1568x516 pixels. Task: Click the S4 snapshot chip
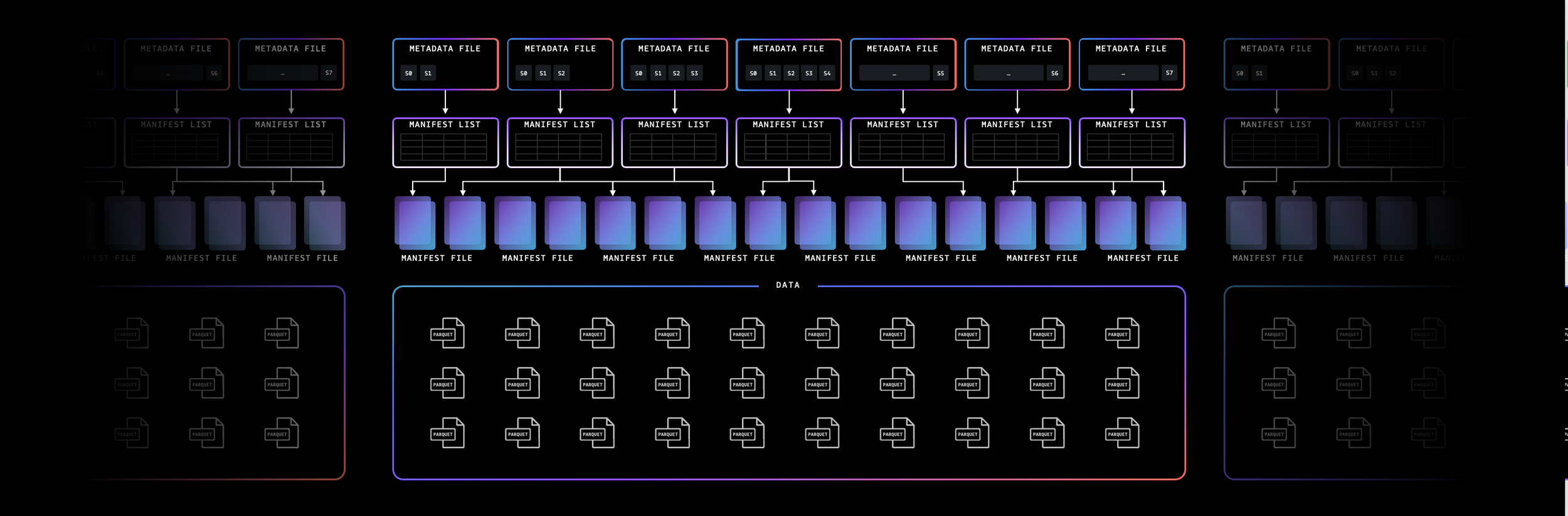point(827,73)
